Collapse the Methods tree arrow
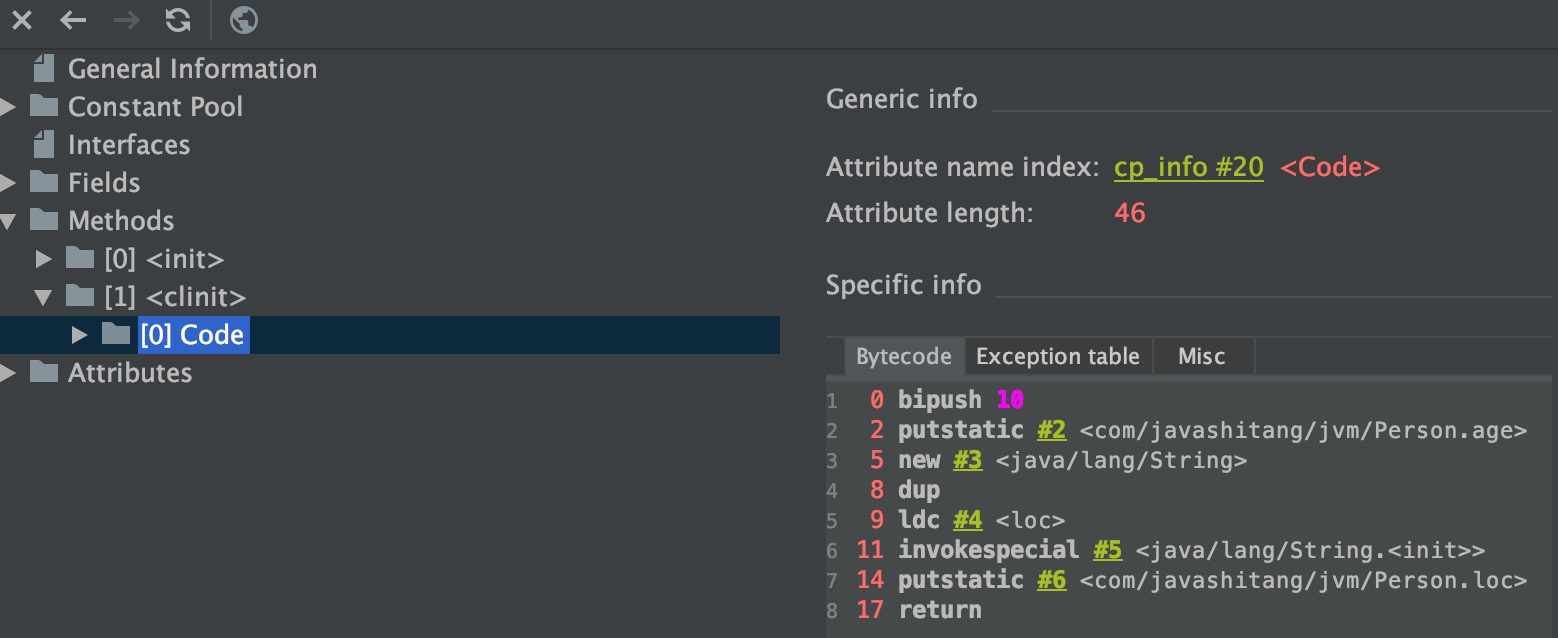 9,221
